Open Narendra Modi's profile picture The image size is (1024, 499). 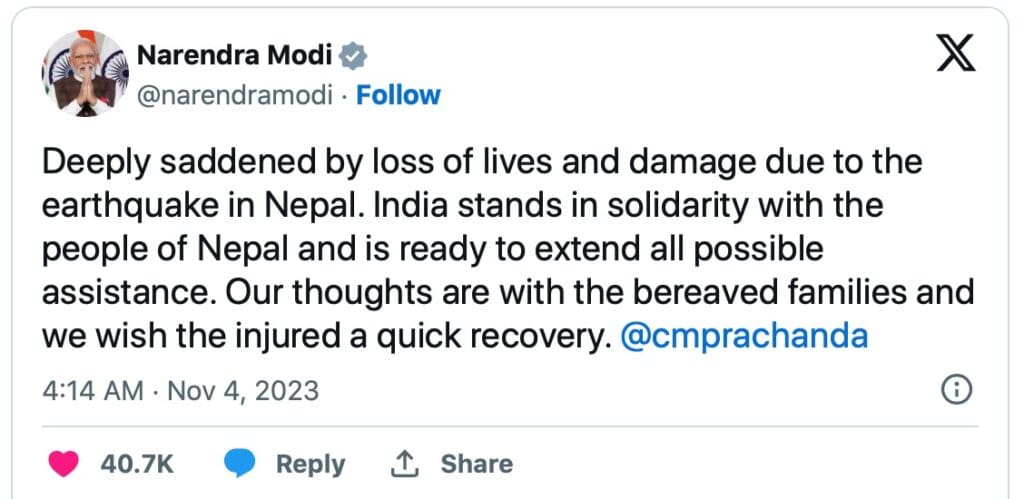coord(84,74)
